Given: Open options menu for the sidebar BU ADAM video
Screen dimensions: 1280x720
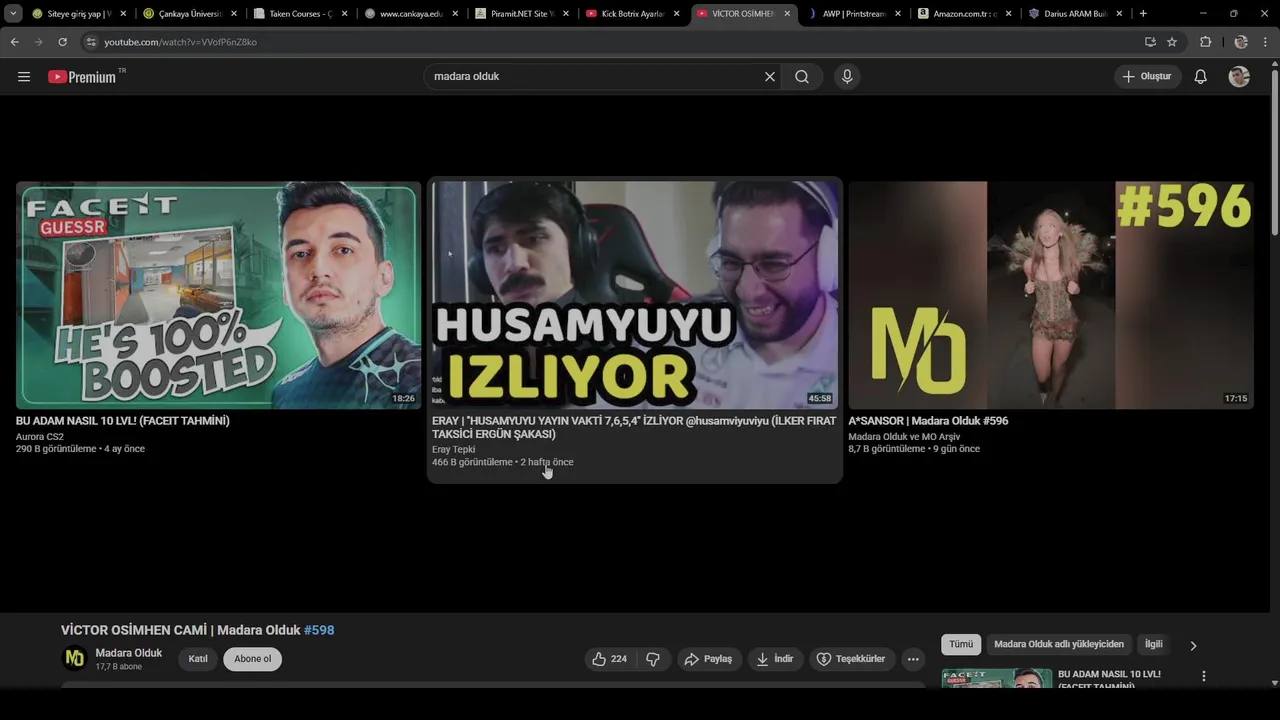Looking at the screenshot, I should point(1204,676).
